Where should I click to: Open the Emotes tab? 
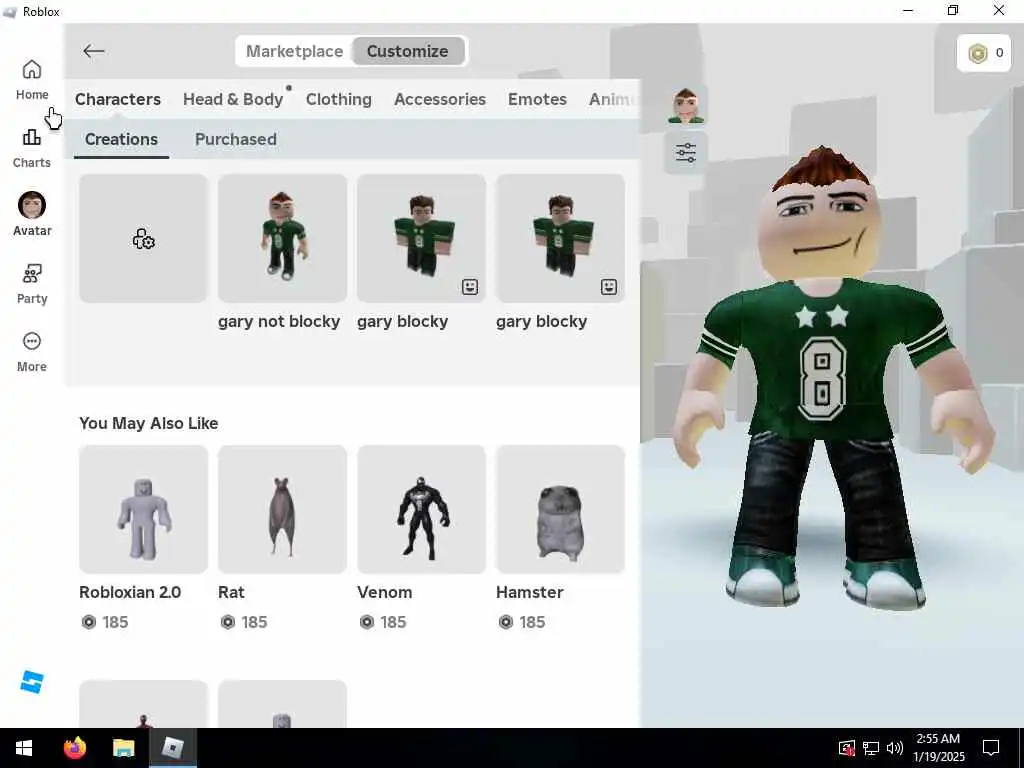click(537, 99)
